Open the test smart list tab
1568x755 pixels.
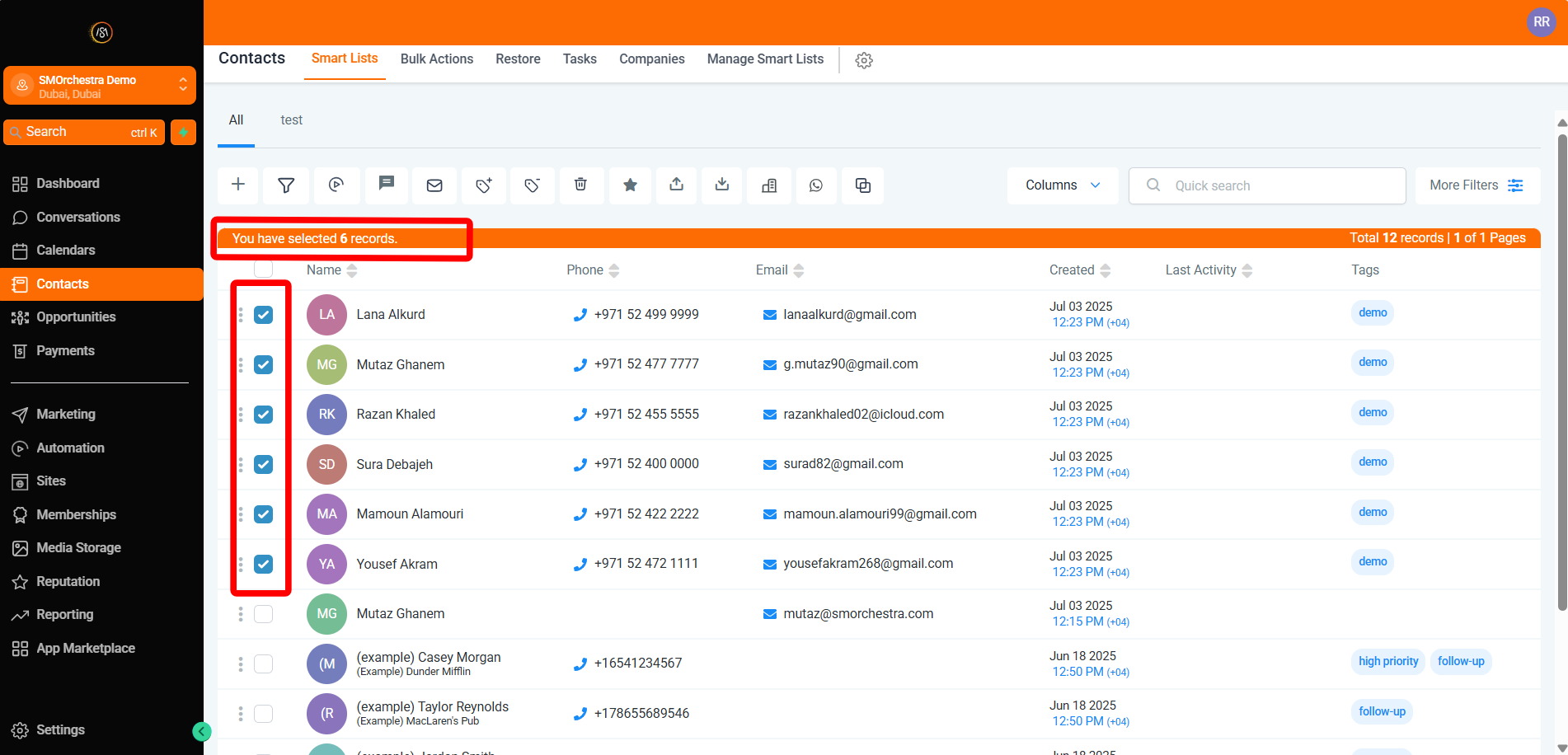tap(291, 120)
